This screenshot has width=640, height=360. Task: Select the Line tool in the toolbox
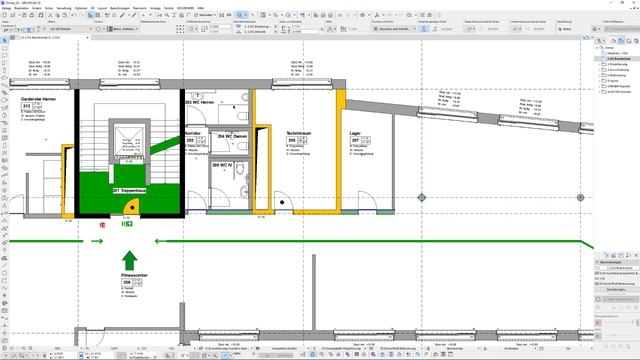coord(4,265)
